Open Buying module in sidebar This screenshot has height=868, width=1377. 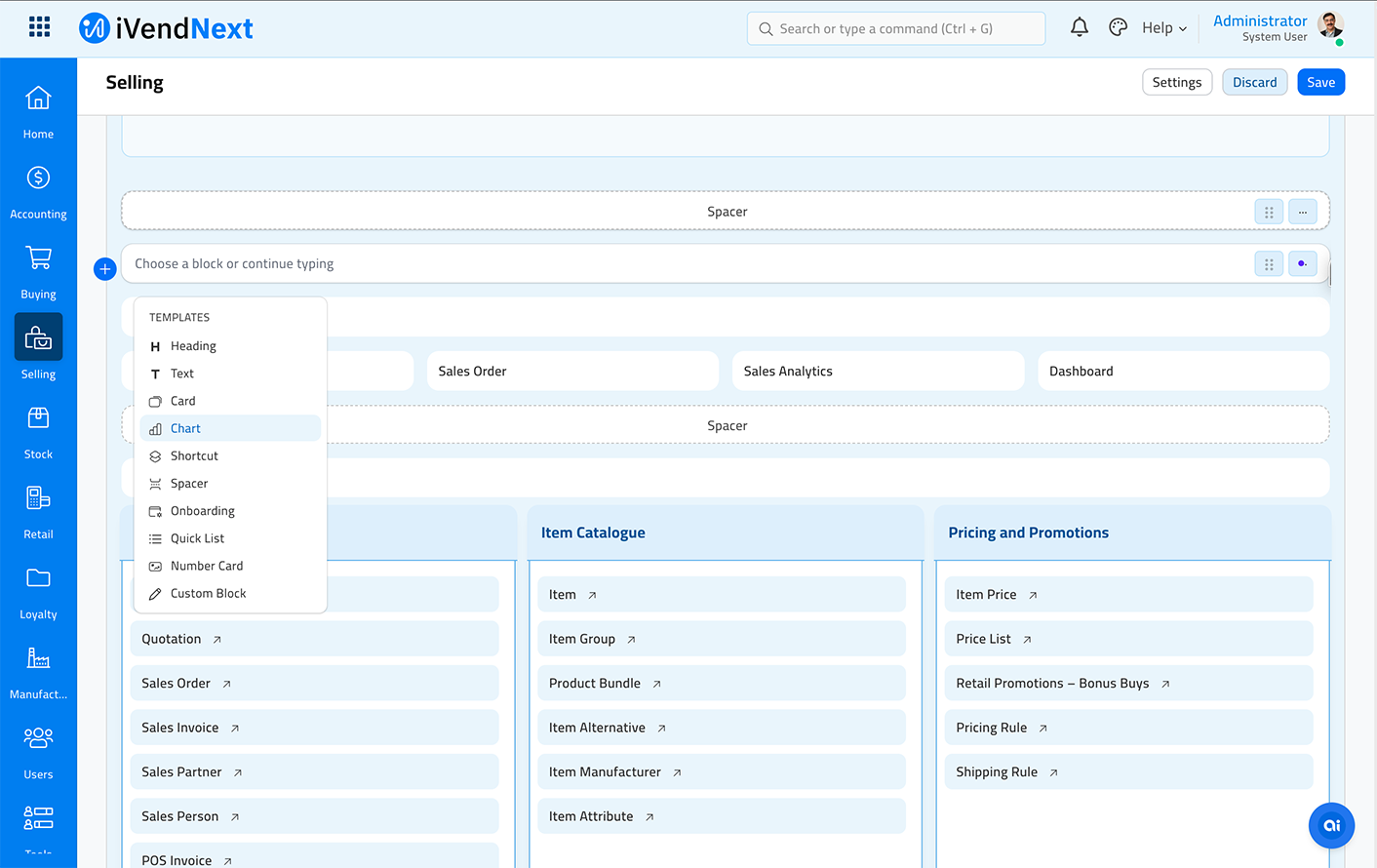click(38, 272)
